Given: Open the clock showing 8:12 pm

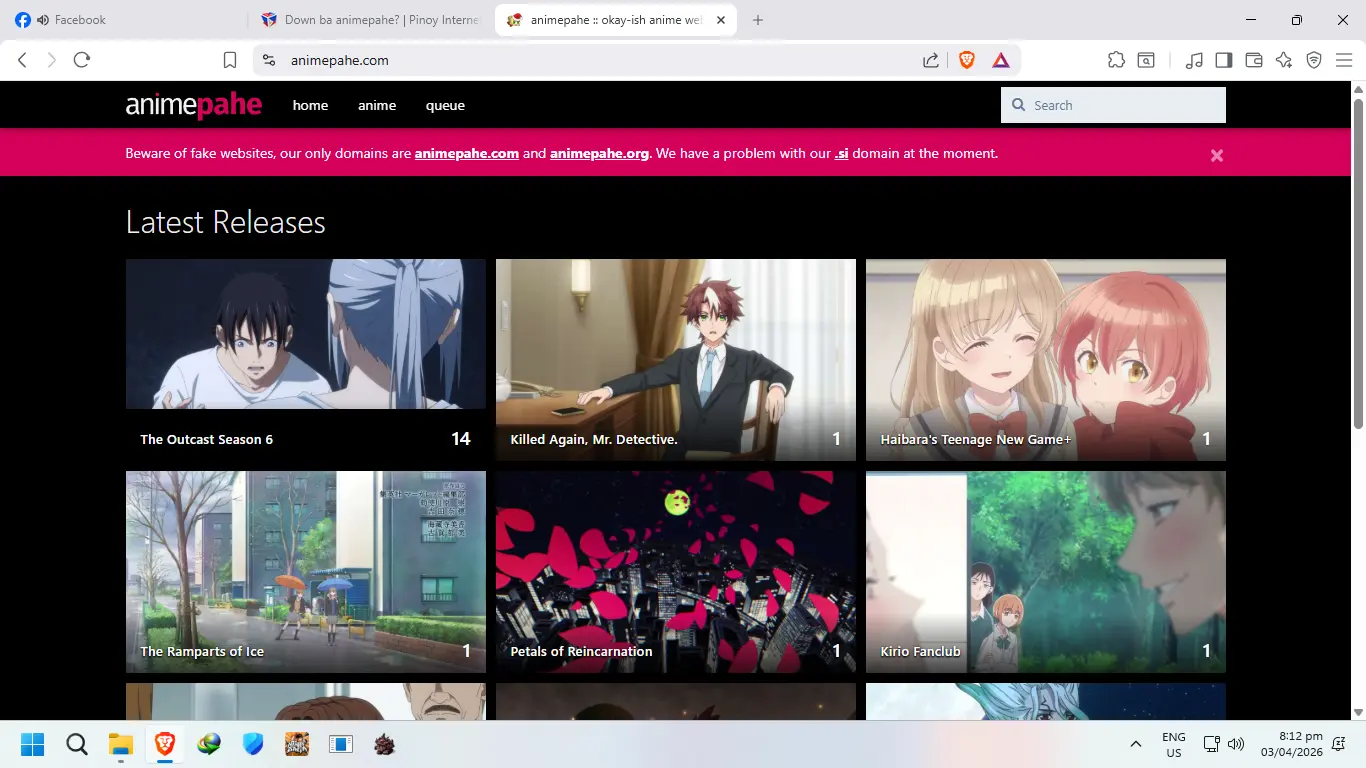Looking at the screenshot, I should click(x=1291, y=744).
